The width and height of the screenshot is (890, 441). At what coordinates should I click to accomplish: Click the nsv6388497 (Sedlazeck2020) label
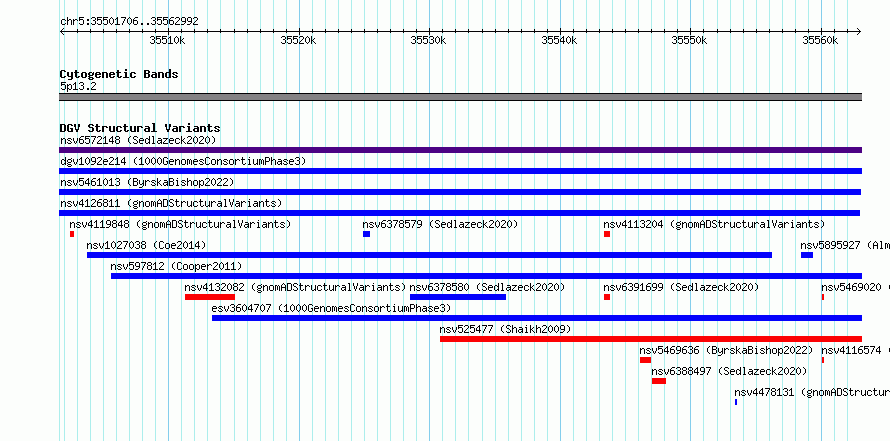point(729,371)
